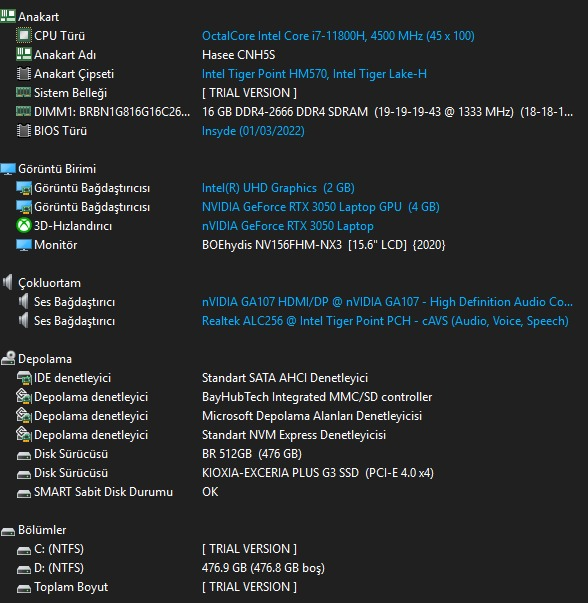This screenshot has width=588, height=603.
Task: Click adapter icon in Intel UHD Graphics row
Action: [x=24, y=188]
